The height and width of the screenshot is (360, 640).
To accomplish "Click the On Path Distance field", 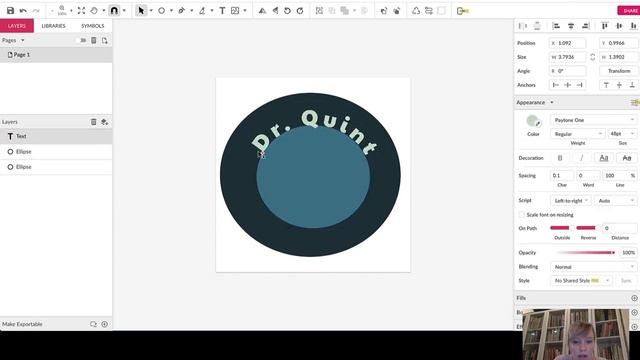I will 620,228.
